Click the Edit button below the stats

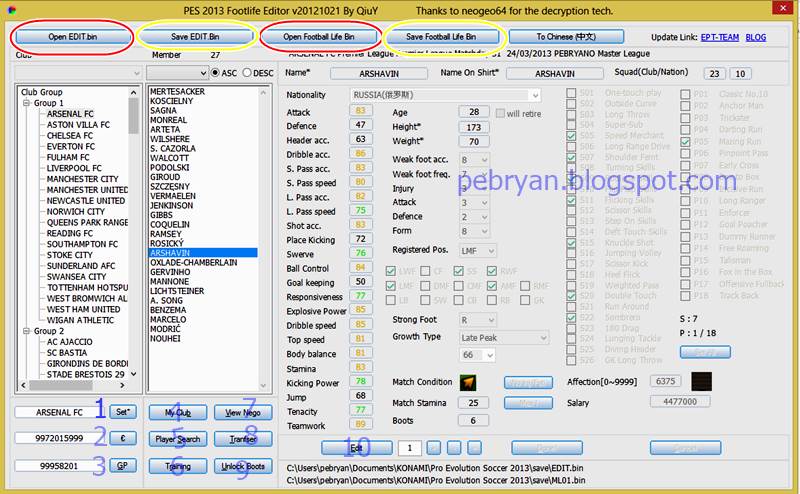[x=357, y=448]
